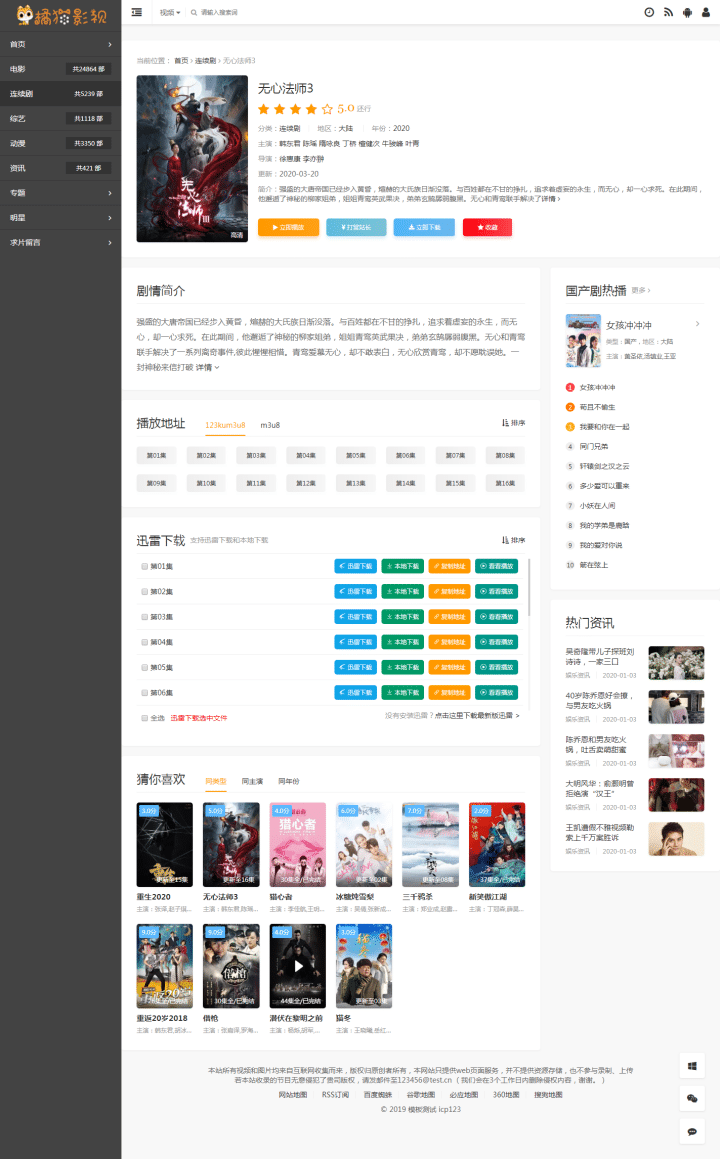Open the Android app icon

click(687, 12)
